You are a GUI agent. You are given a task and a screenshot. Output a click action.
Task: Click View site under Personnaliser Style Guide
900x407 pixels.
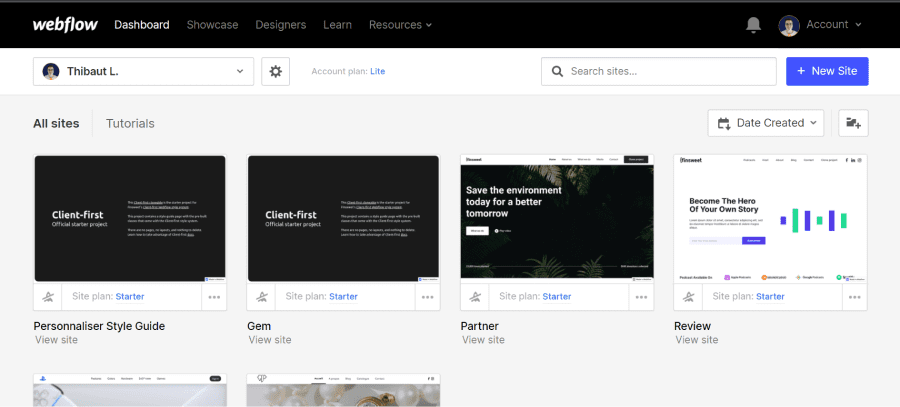(x=56, y=340)
